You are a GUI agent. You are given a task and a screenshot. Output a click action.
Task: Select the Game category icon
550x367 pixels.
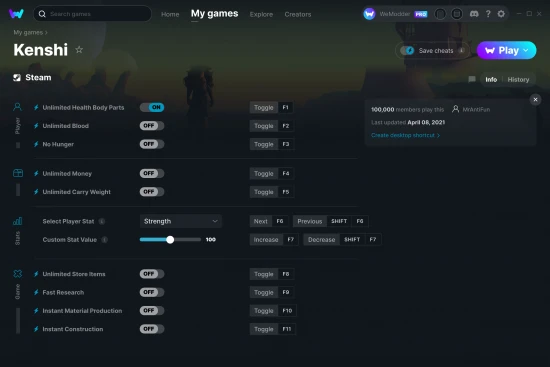(18, 274)
